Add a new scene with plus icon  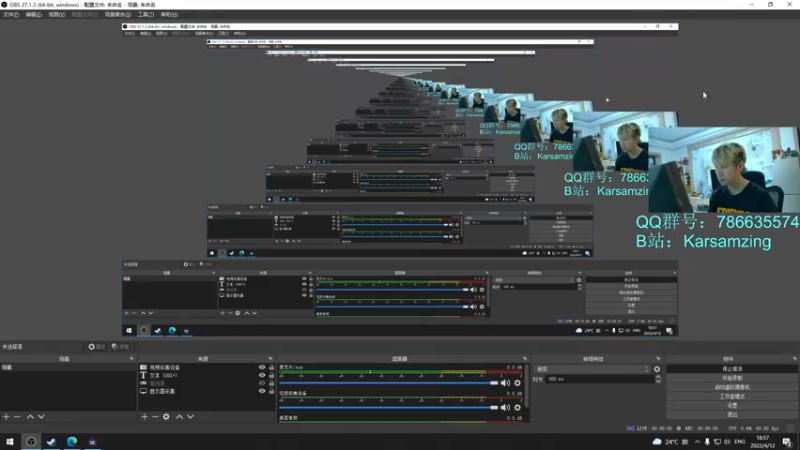(x=6, y=417)
